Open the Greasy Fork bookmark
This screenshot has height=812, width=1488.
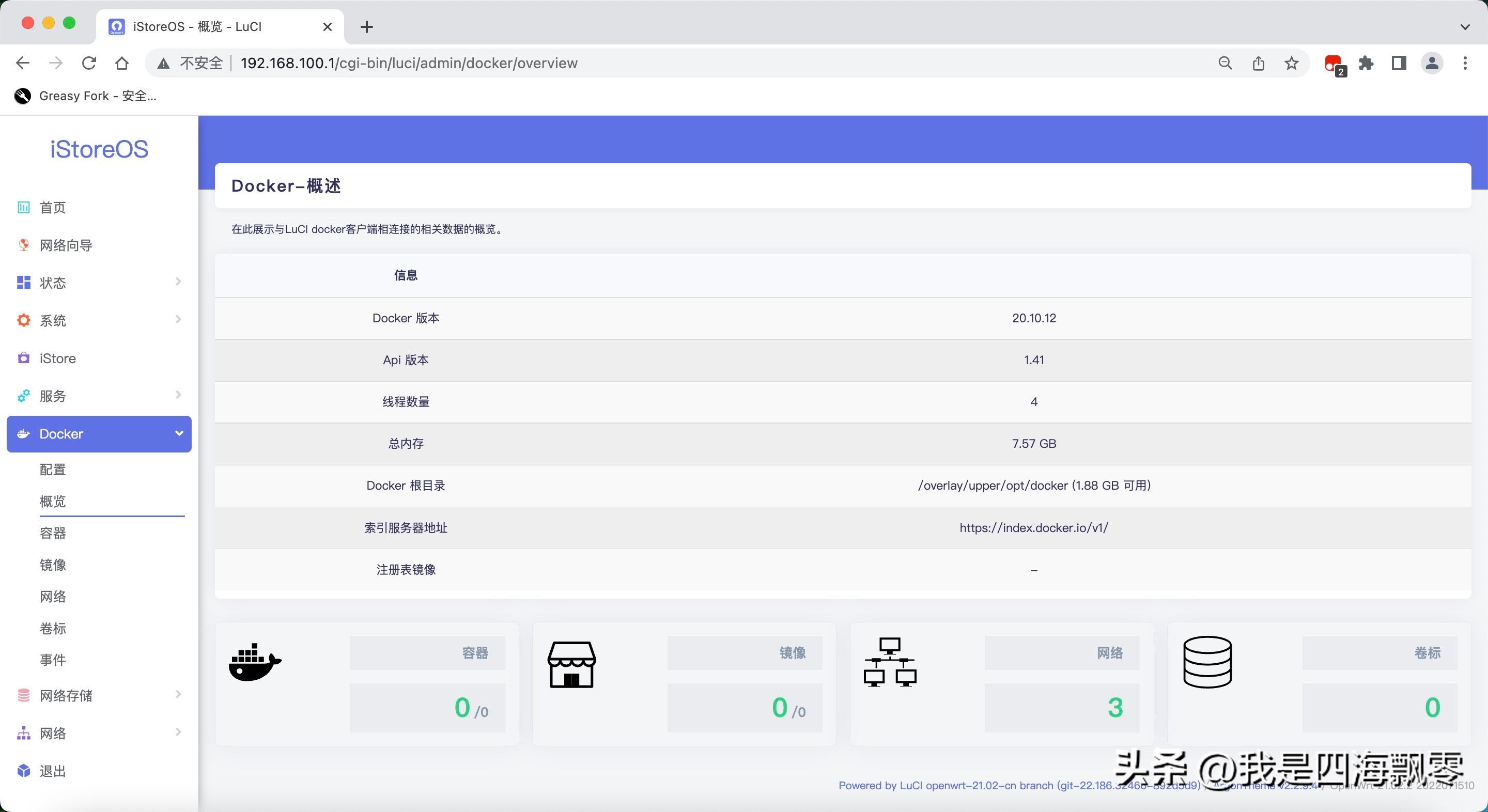coord(85,96)
